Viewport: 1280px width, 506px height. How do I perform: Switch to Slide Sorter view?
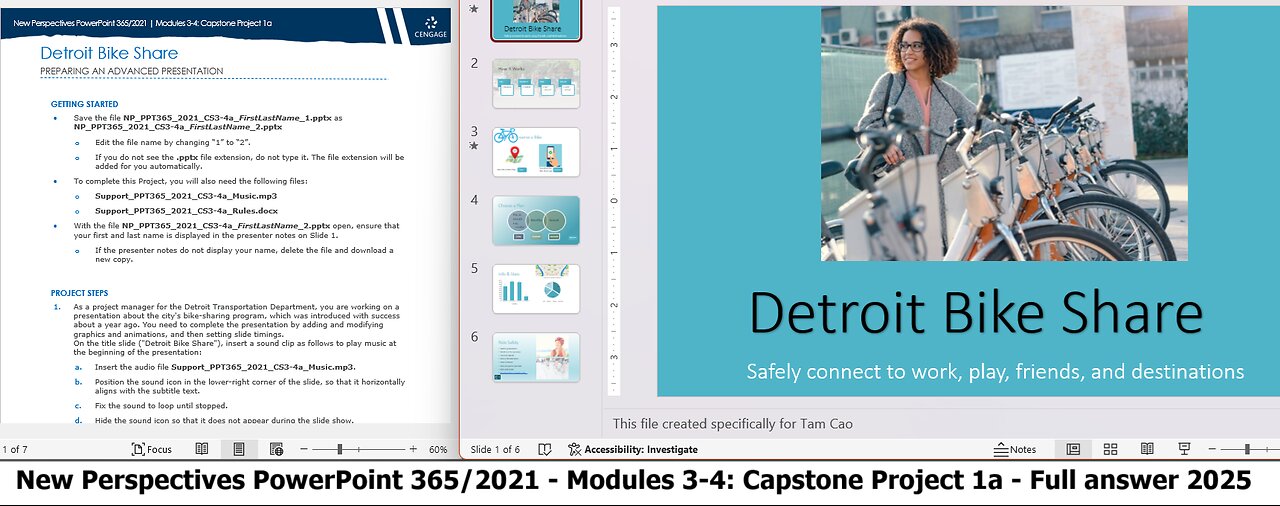coord(1110,450)
